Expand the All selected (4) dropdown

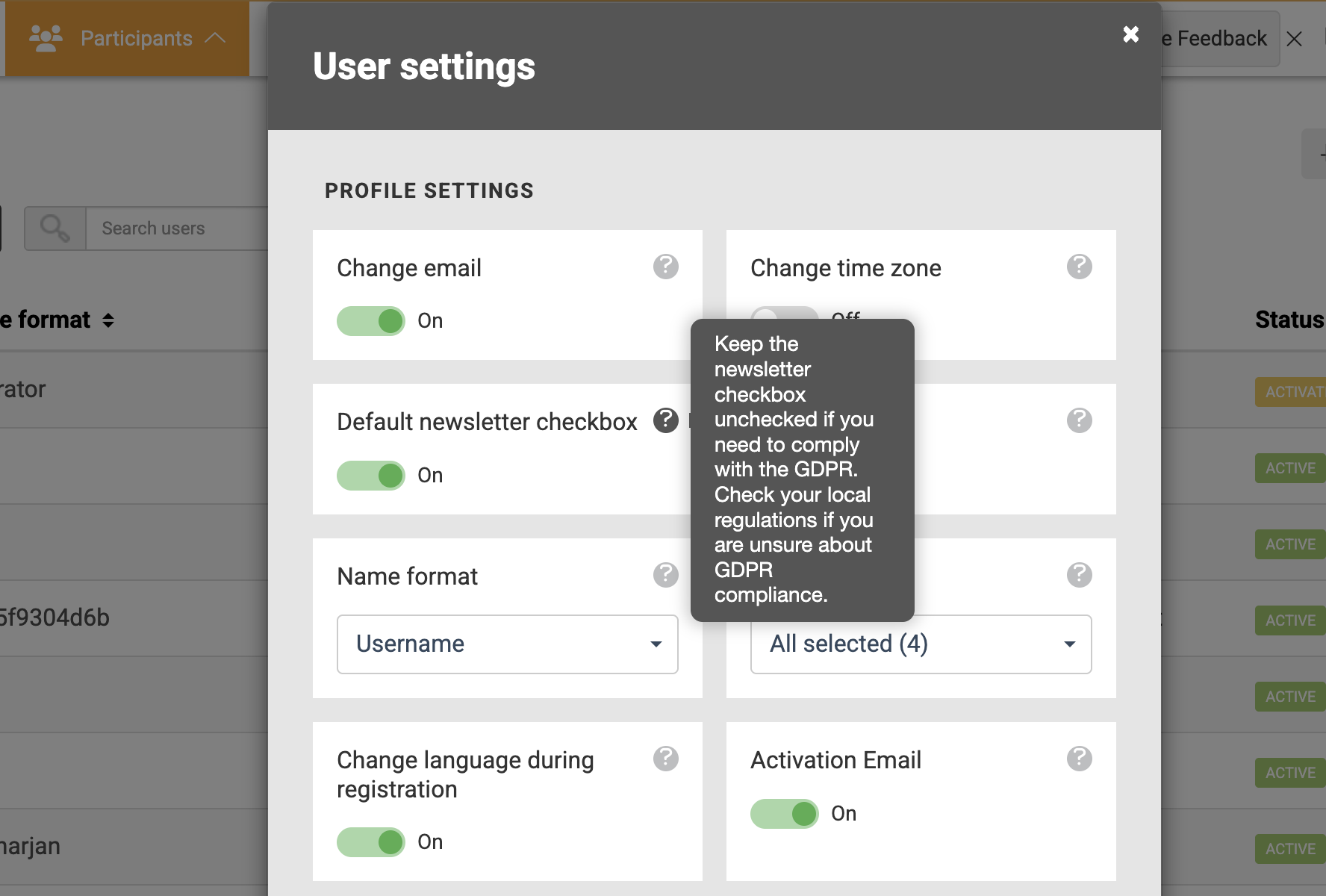coord(921,644)
